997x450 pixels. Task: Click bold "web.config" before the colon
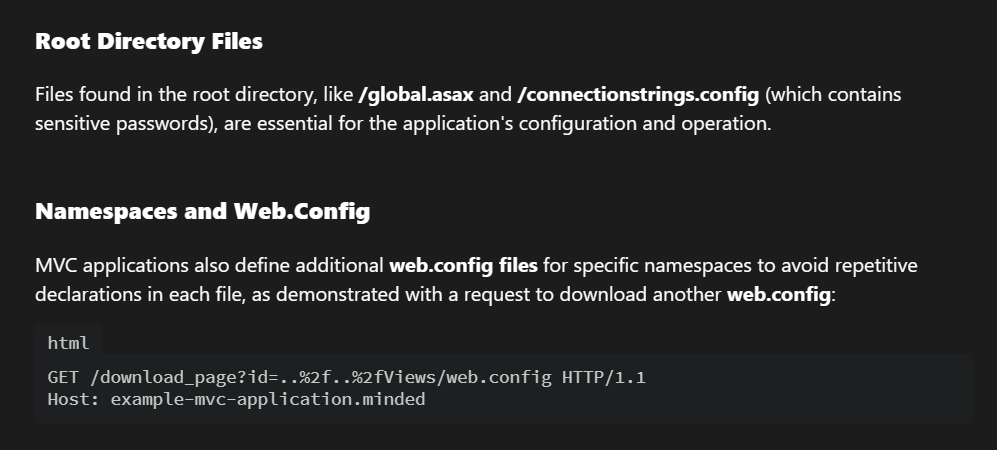[778, 296]
